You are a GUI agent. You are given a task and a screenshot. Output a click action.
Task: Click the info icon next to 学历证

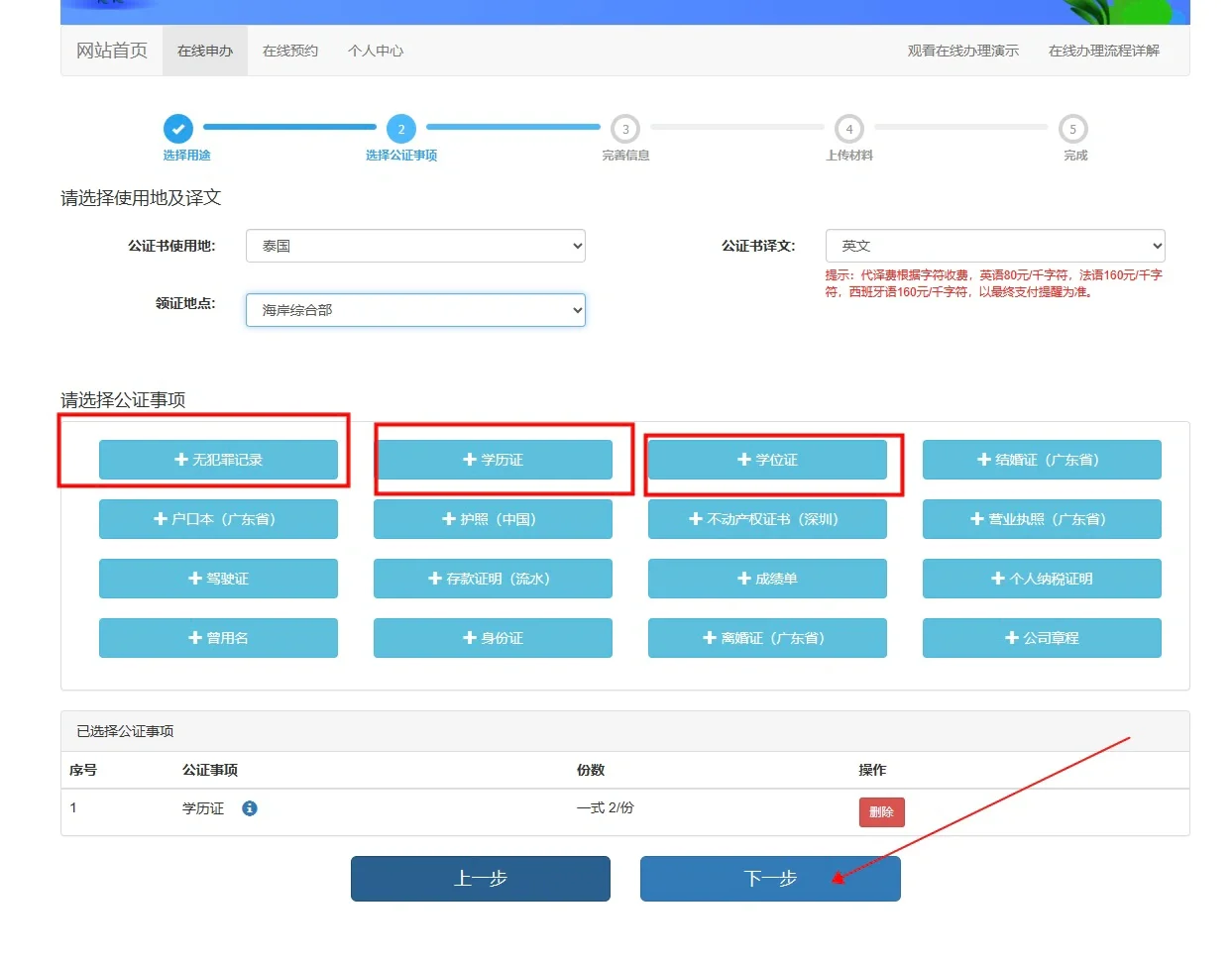coord(250,808)
